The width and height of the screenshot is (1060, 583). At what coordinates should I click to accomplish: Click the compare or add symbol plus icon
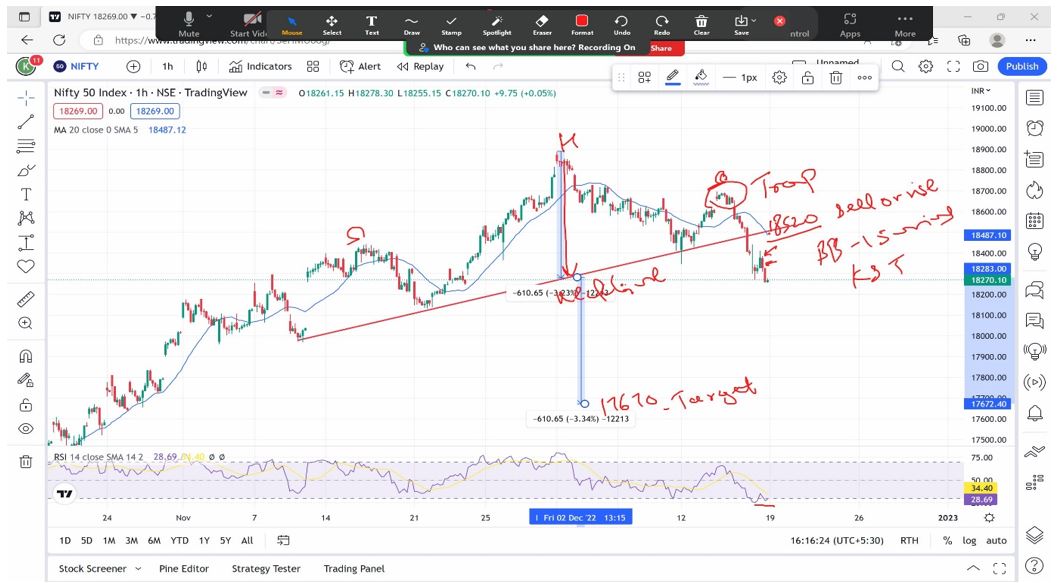coord(133,66)
